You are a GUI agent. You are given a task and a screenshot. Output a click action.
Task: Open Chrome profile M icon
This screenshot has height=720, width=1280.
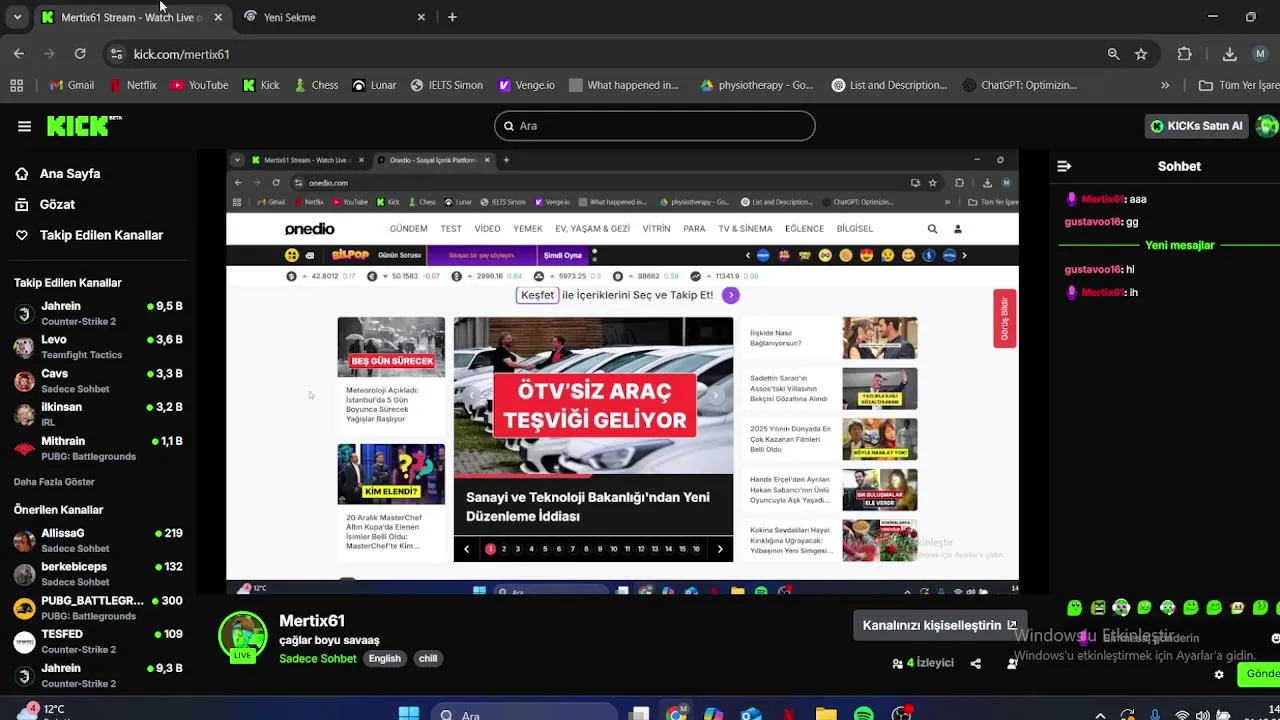click(x=1262, y=54)
